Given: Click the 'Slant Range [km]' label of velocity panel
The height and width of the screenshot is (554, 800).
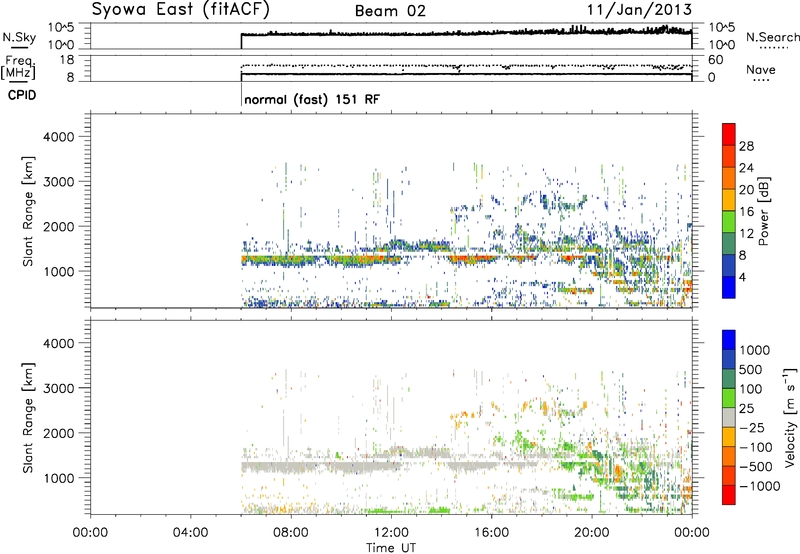Looking at the screenshot, I should click(x=28, y=418).
